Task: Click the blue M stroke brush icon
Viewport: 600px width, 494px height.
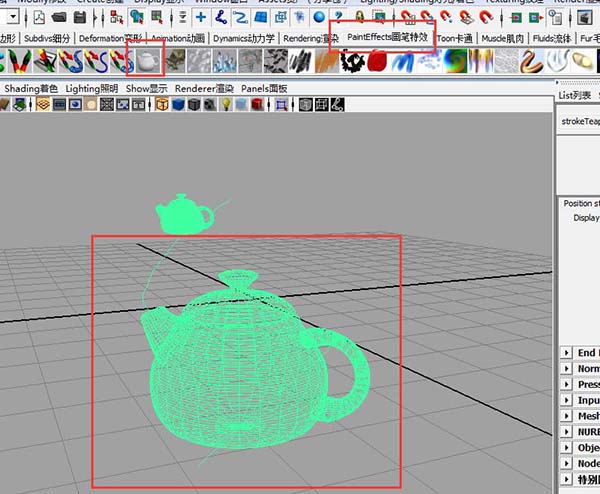Action: tap(403, 61)
